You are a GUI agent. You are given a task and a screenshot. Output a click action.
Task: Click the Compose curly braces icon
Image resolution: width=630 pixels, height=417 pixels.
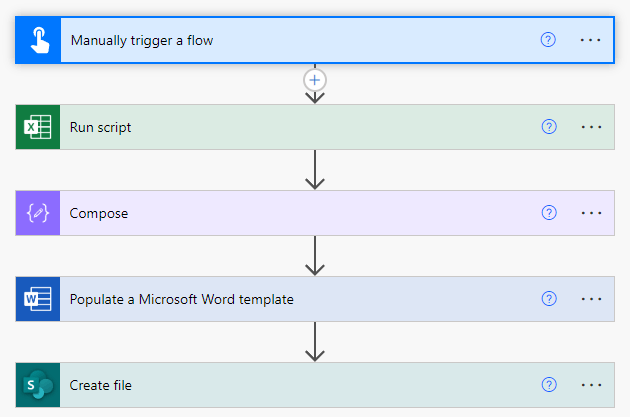point(38,213)
